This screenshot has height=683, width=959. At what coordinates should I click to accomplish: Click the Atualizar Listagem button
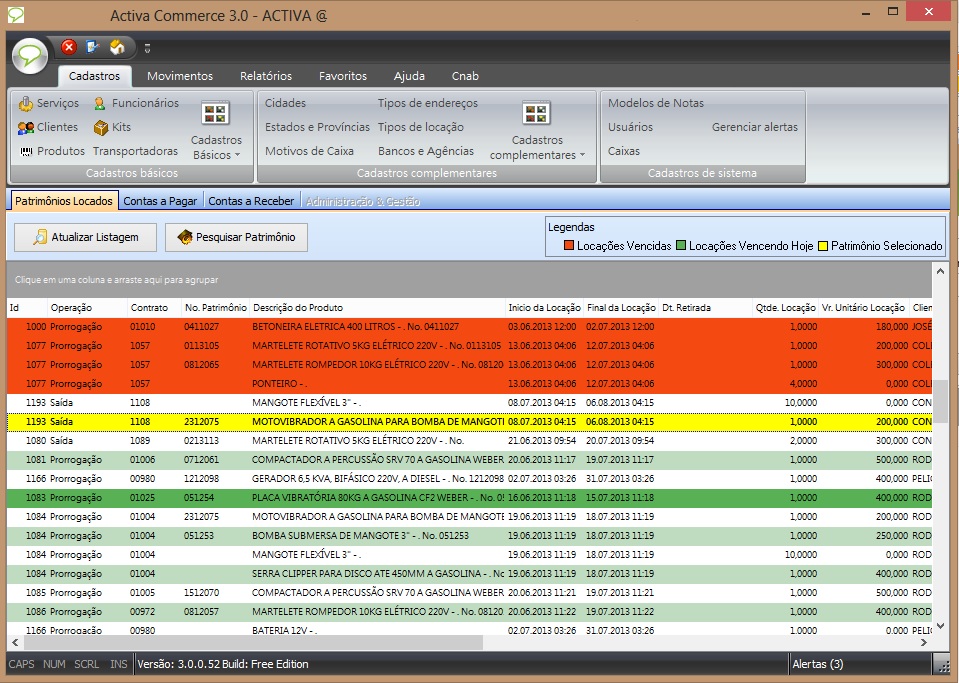[x=88, y=237]
